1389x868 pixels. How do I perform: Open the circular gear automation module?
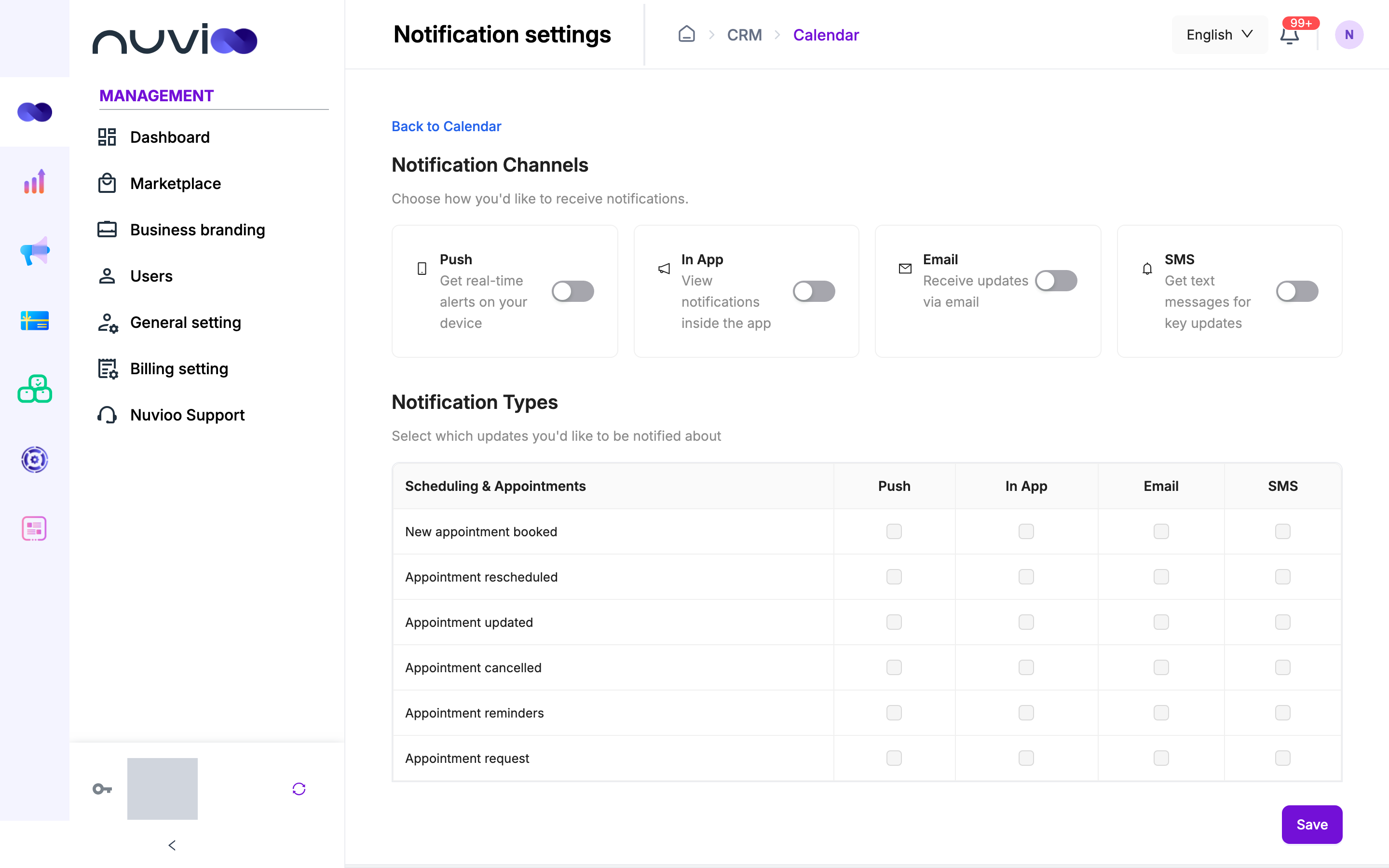click(34, 459)
